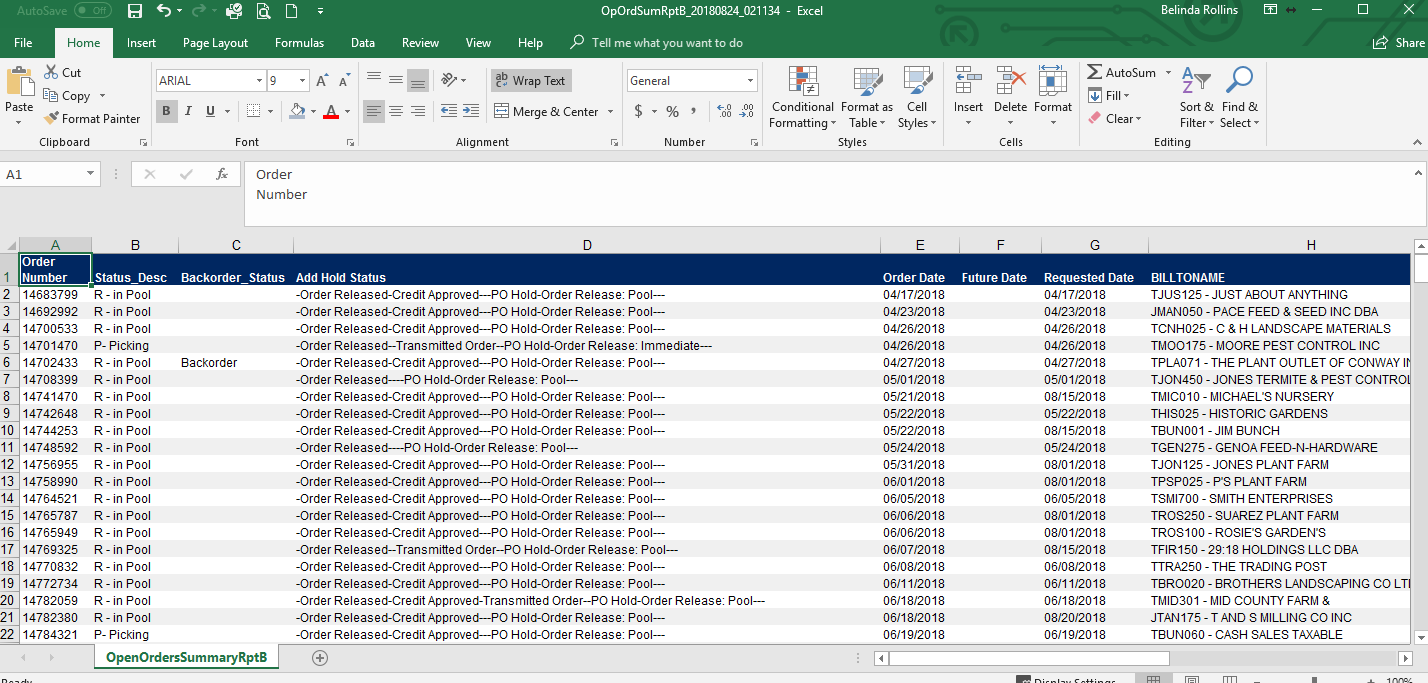Image resolution: width=1428 pixels, height=683 pixels.
Task: Toggle Bold formatting
Action: point(166,111)
